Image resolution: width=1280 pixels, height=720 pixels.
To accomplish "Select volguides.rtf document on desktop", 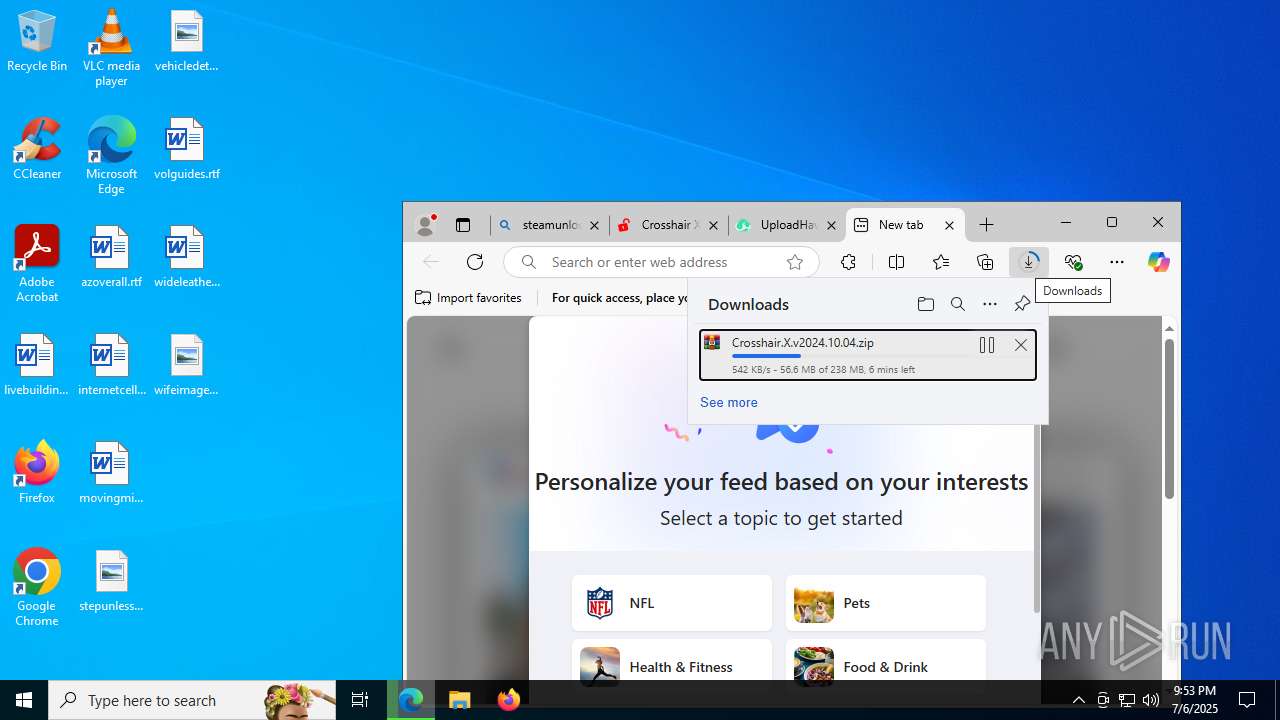I will click(186, 150).
